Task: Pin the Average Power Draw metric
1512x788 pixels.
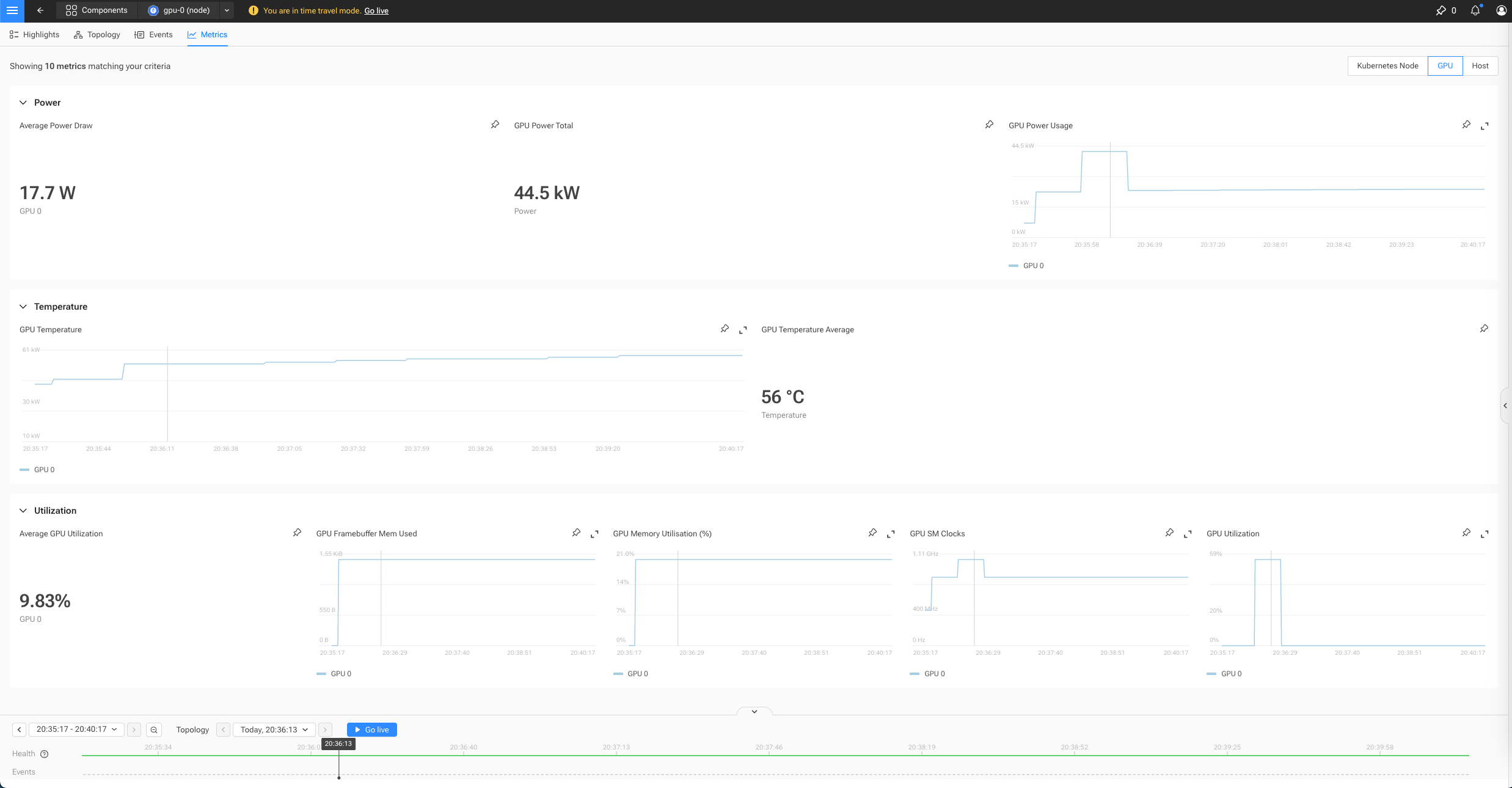Action: pyautogui.click(x=495, y=125)
